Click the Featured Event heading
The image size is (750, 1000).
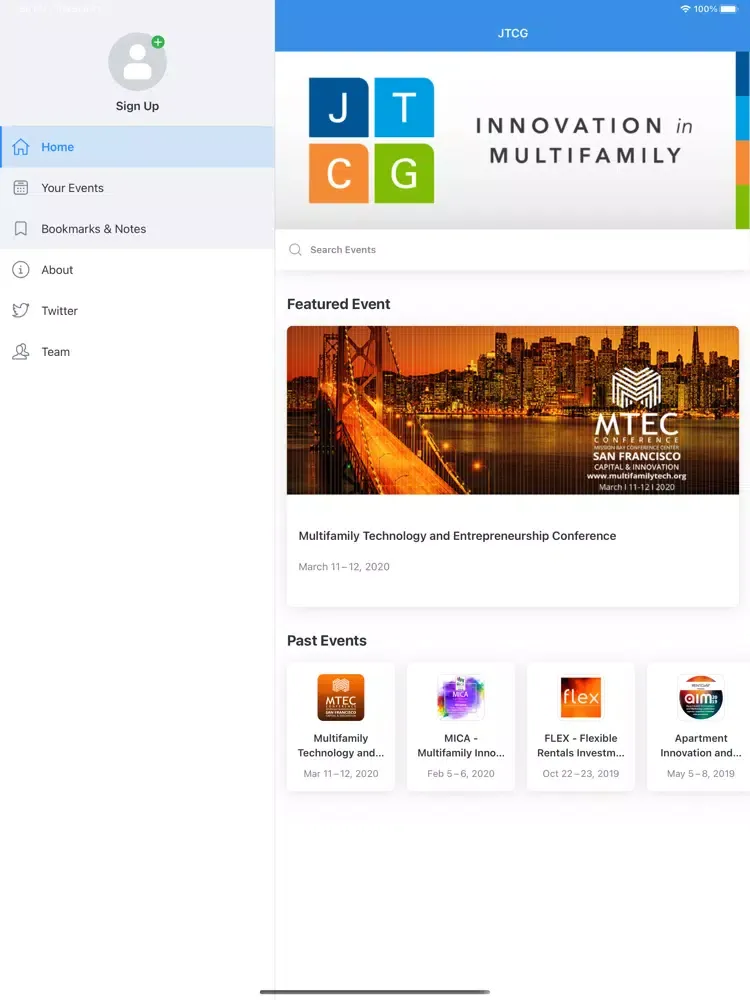(x=339, y=304)
